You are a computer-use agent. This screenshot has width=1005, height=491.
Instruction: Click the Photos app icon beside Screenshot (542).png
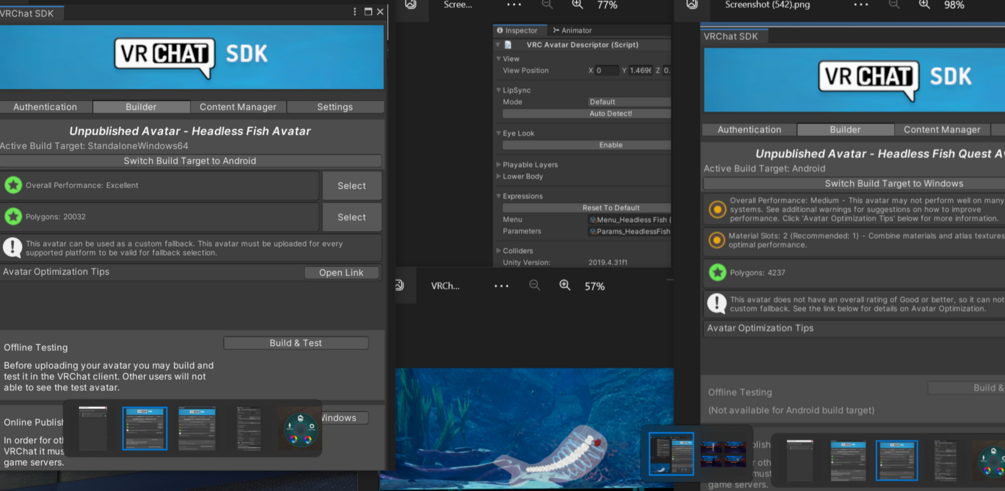692,4
